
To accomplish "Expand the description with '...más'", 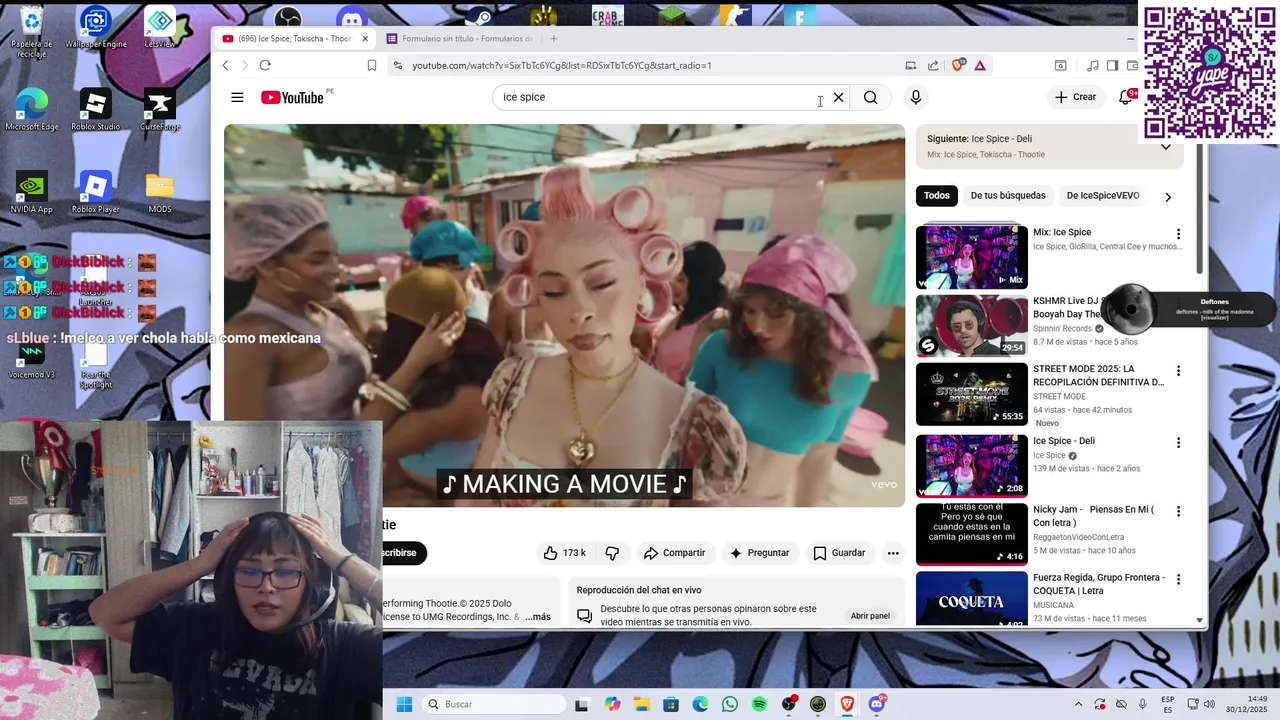I will (x=537, y=617).
